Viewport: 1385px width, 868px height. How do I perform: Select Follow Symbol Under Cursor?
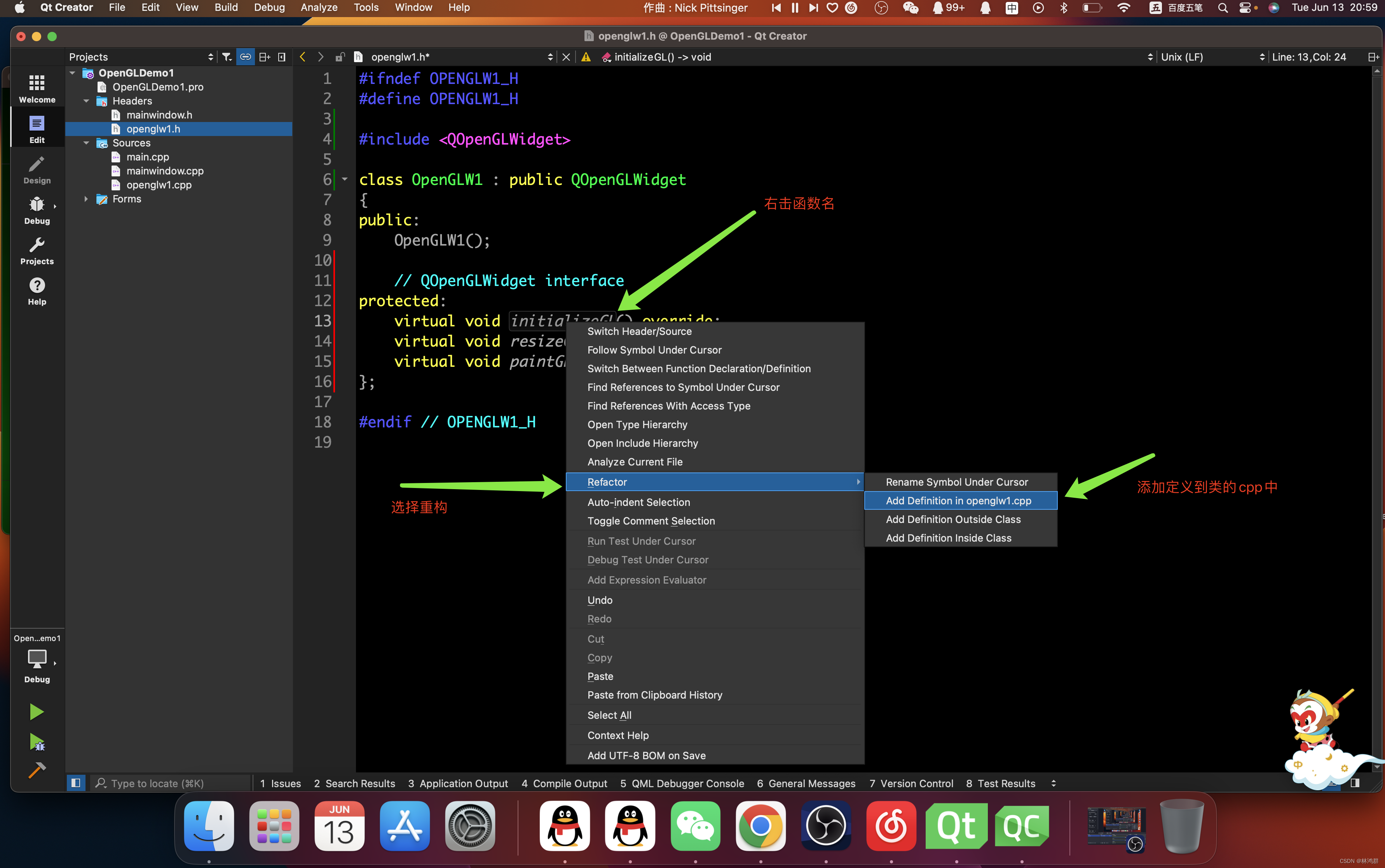[x=654, y=350]
